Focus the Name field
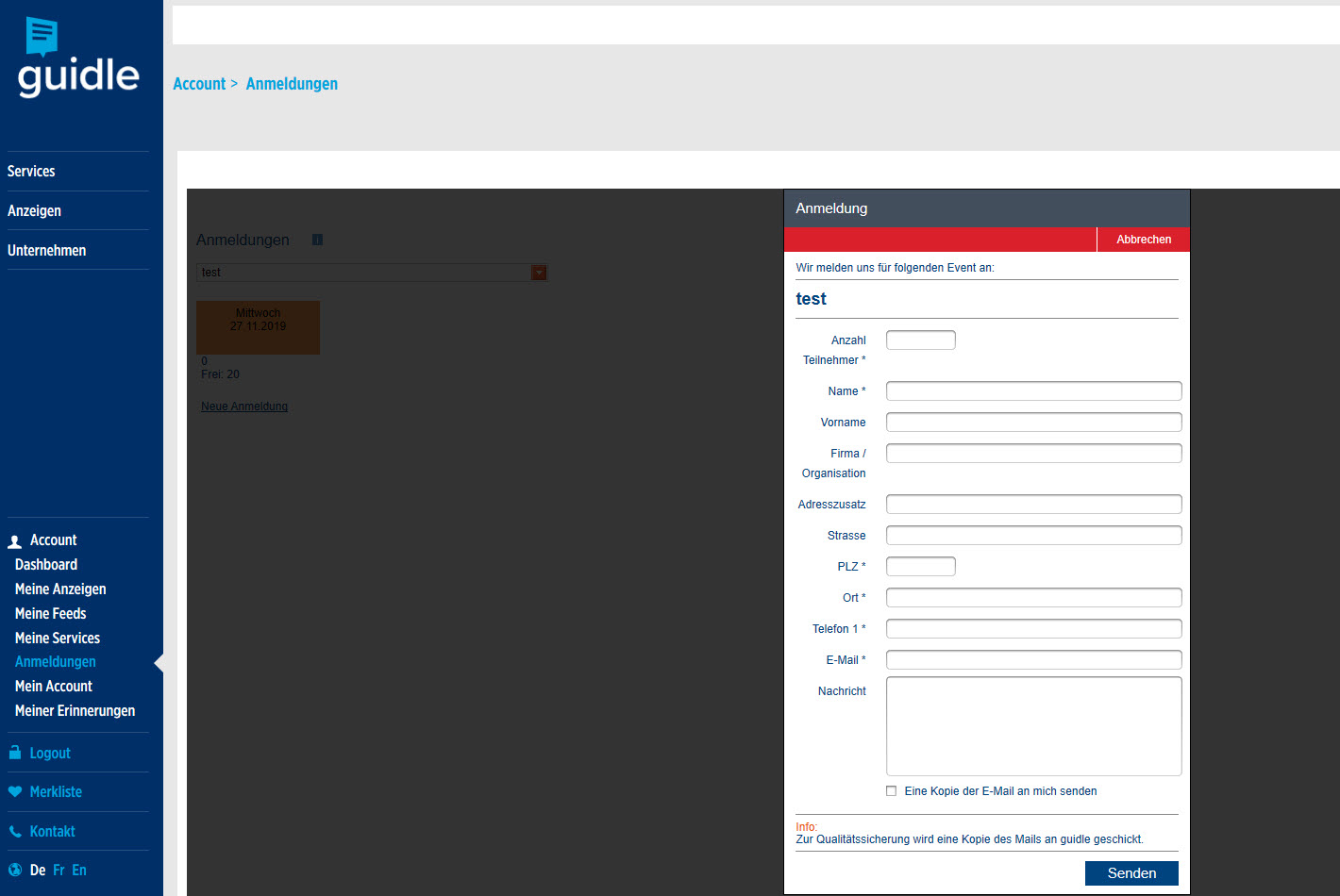 [x=1034, y=390]
